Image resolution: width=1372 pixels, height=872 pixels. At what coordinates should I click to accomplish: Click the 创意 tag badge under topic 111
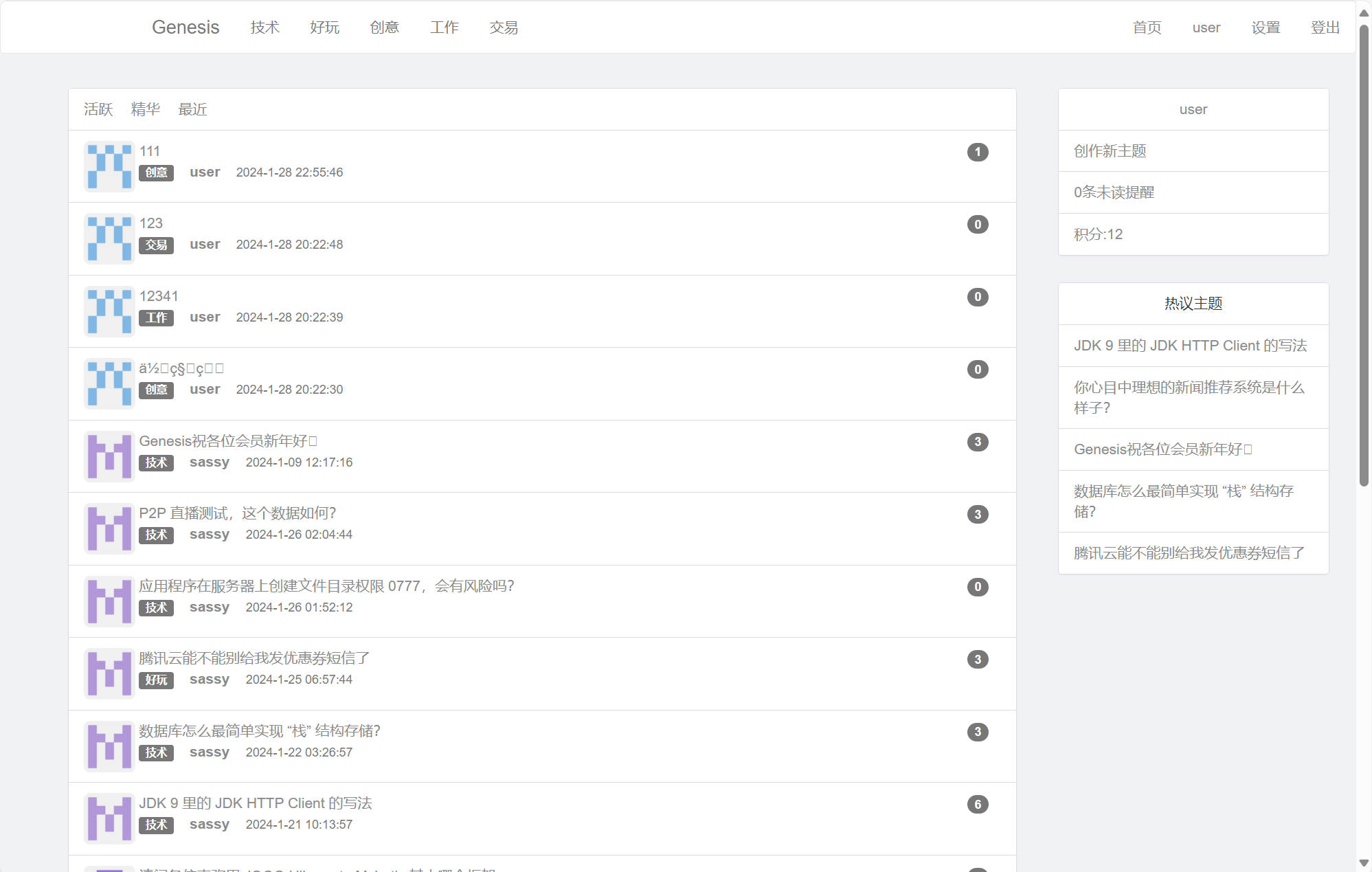[156, 172]
